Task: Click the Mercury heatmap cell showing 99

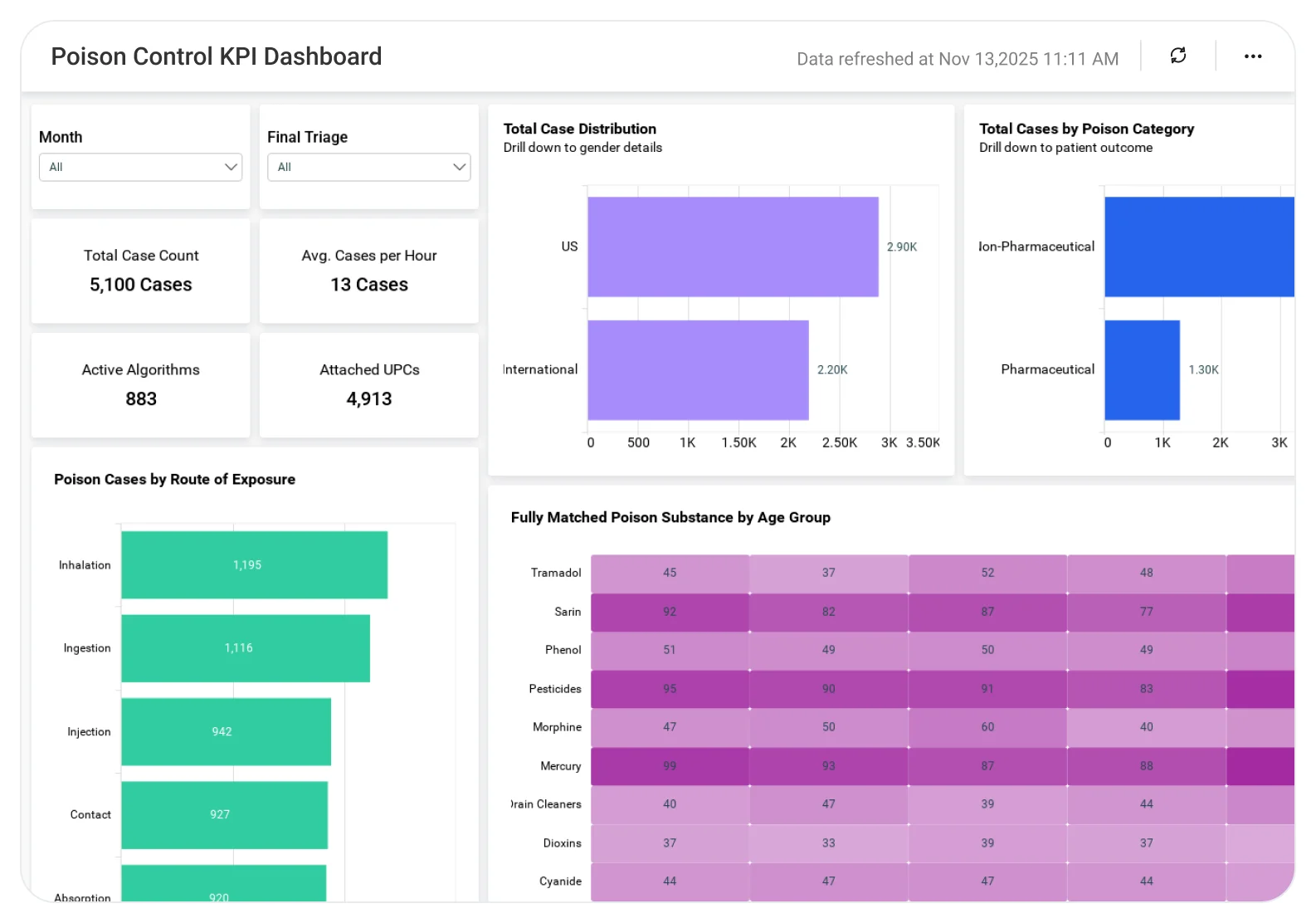Action: pyautogui.click(x=670, y=766)
